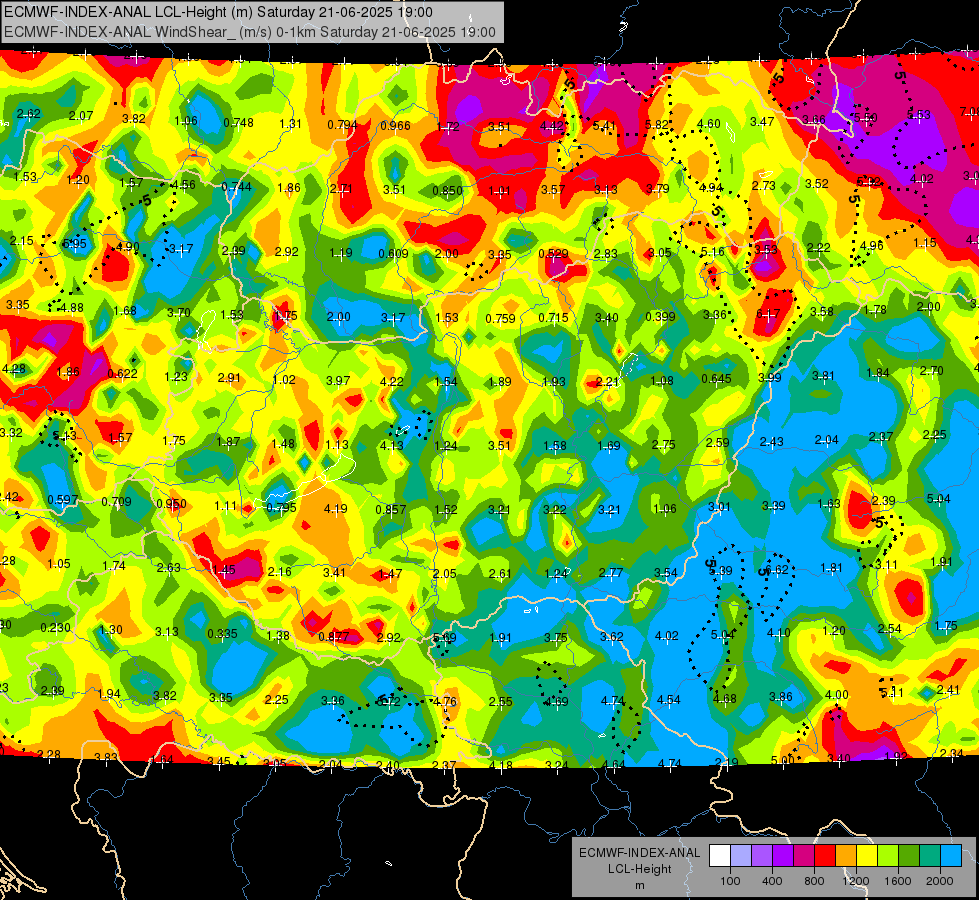Click the LCL-Height (m) title line
The width and height of the screenshot is (979, 900).
coord(219,12)
